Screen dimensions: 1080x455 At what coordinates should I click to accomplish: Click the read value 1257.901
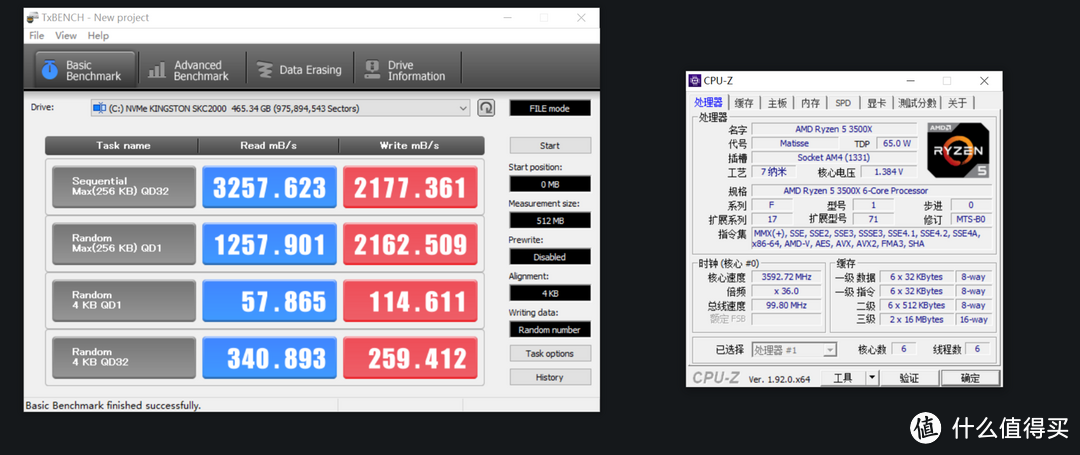(x=269, y=244)
